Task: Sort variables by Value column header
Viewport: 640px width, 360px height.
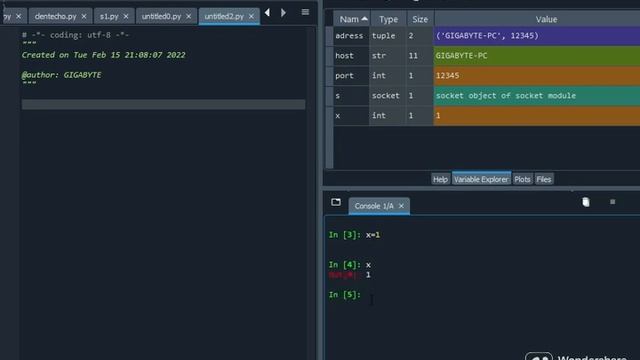Action: coord(546,19)
